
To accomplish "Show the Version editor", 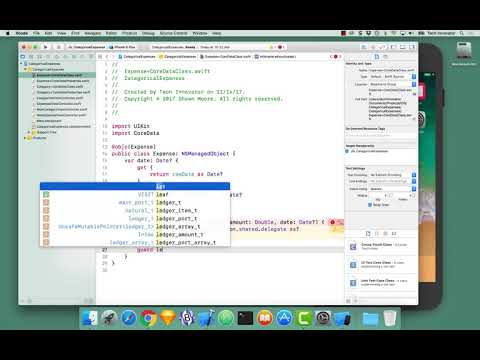I will coord(382,47).
